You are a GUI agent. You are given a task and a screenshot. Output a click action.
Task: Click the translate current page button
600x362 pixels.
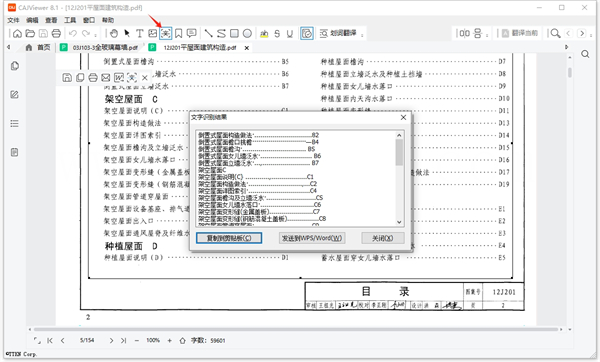(520, 33)
